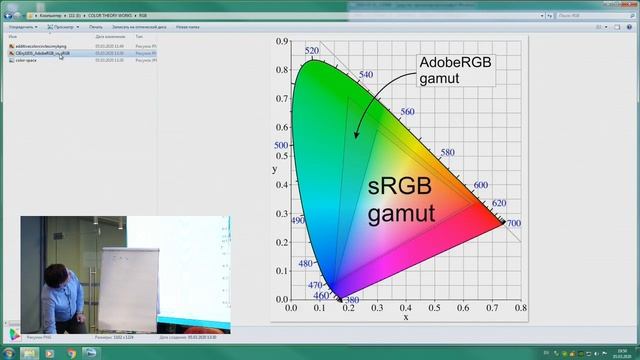The height and width of the screenshot is (360, 640).
Task: Select the additivecolorcircles file row
Action: coord(82,46)
